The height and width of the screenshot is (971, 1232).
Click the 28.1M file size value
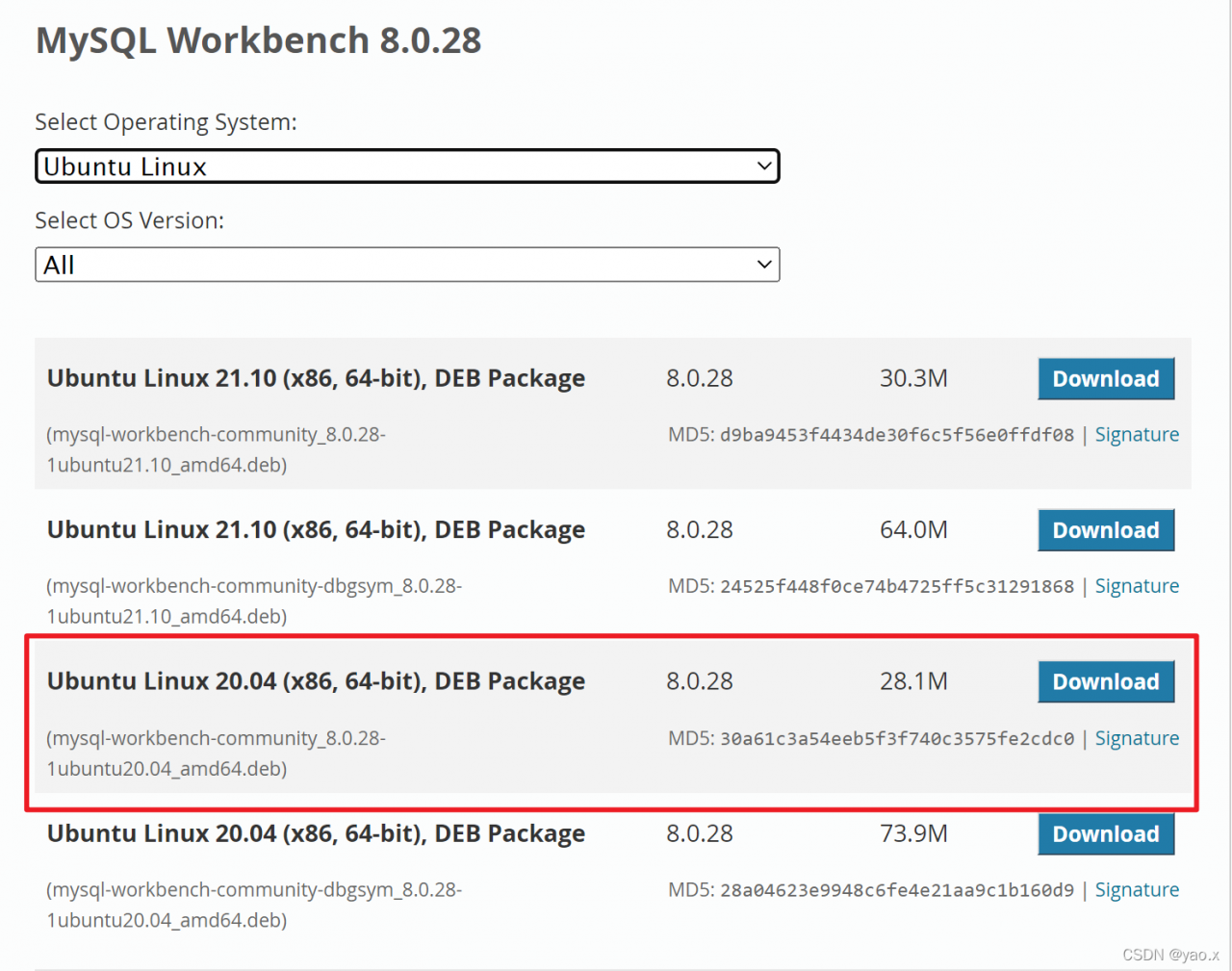[913, 681]
